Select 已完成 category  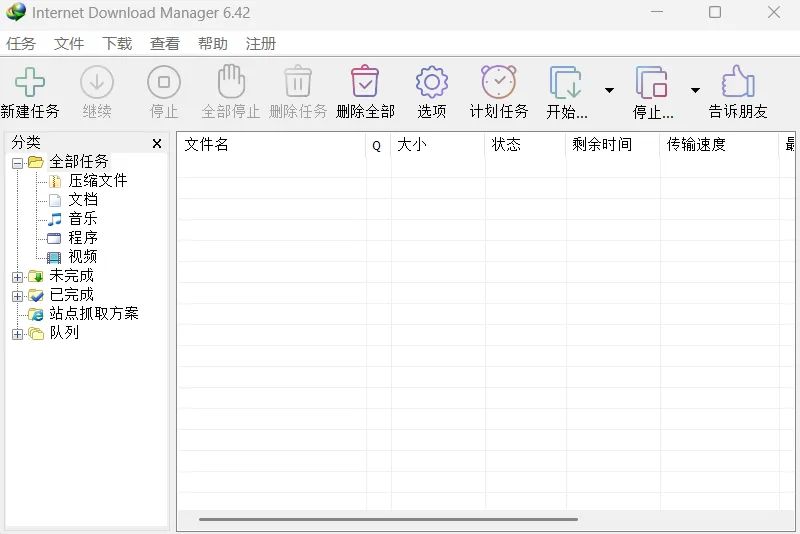[71, 294]
